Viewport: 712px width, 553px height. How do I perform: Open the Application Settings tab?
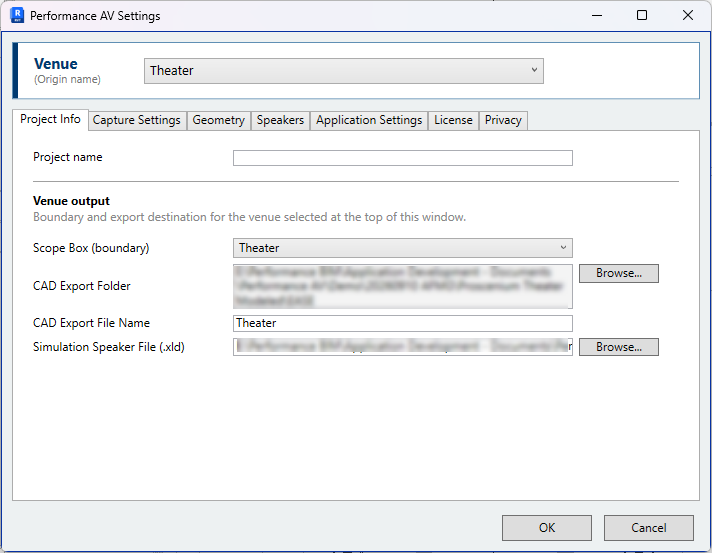[369, 120]
